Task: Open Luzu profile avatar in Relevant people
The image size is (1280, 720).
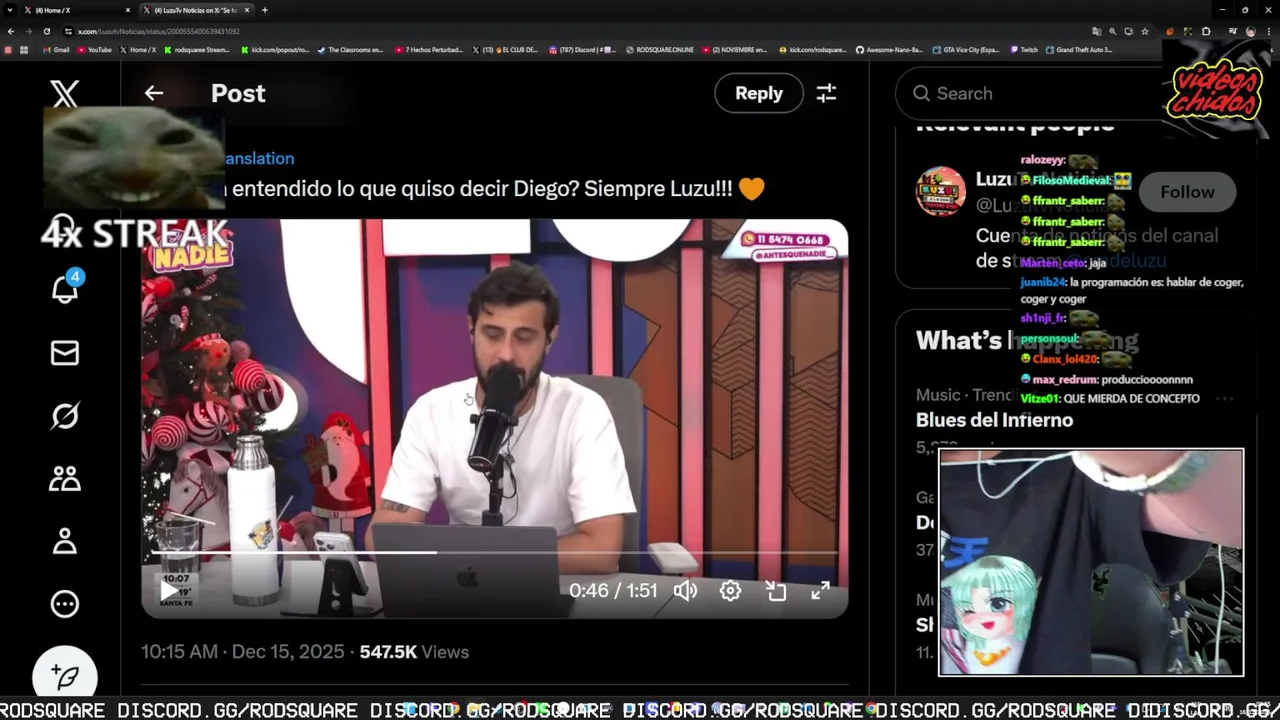Action: pyautogui.click(x=941, y=191)
